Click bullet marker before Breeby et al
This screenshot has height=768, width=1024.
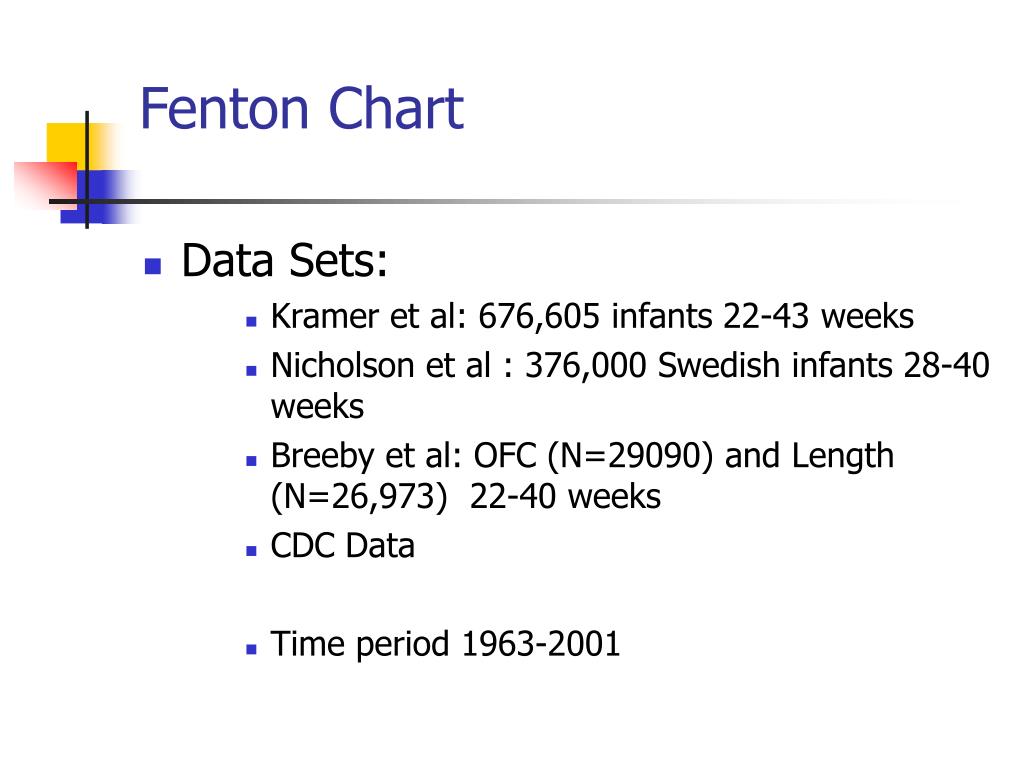pyautogui.click(x=251, y=461)
